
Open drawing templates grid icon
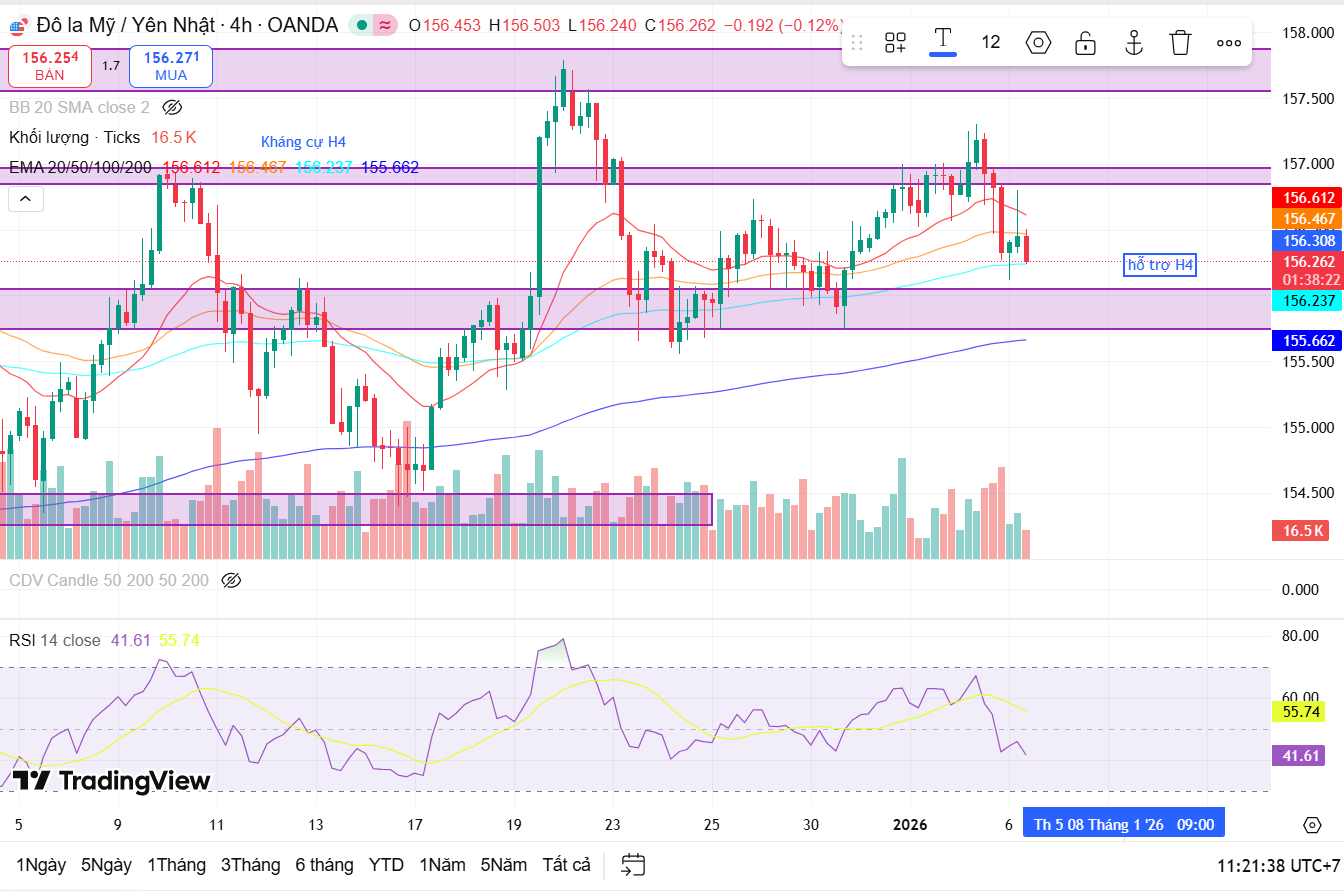(894, 42)
